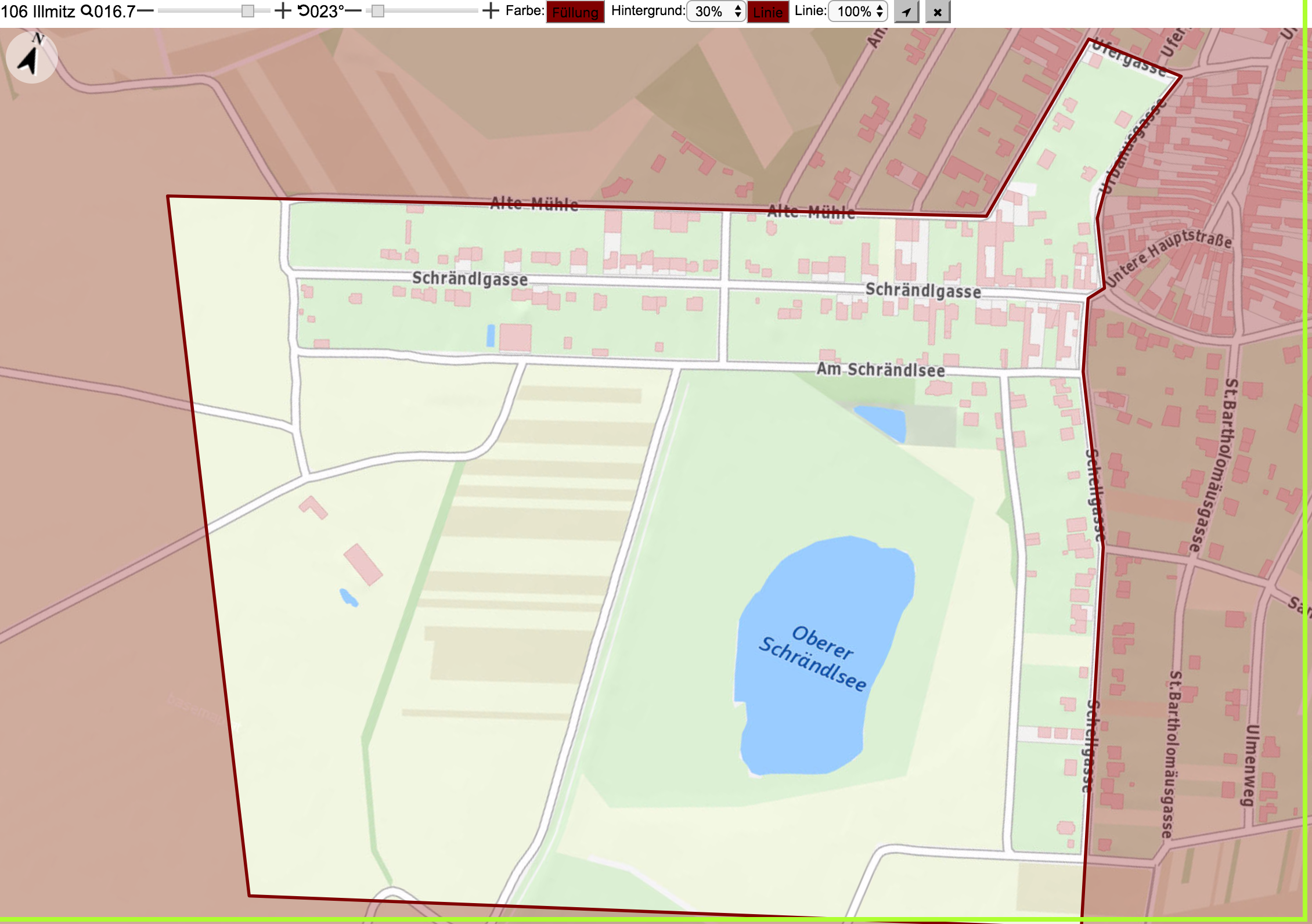Open the Linie 100% dropdown
The width and height of the screenshot is (1312, 924).
(x=858, y=11)
